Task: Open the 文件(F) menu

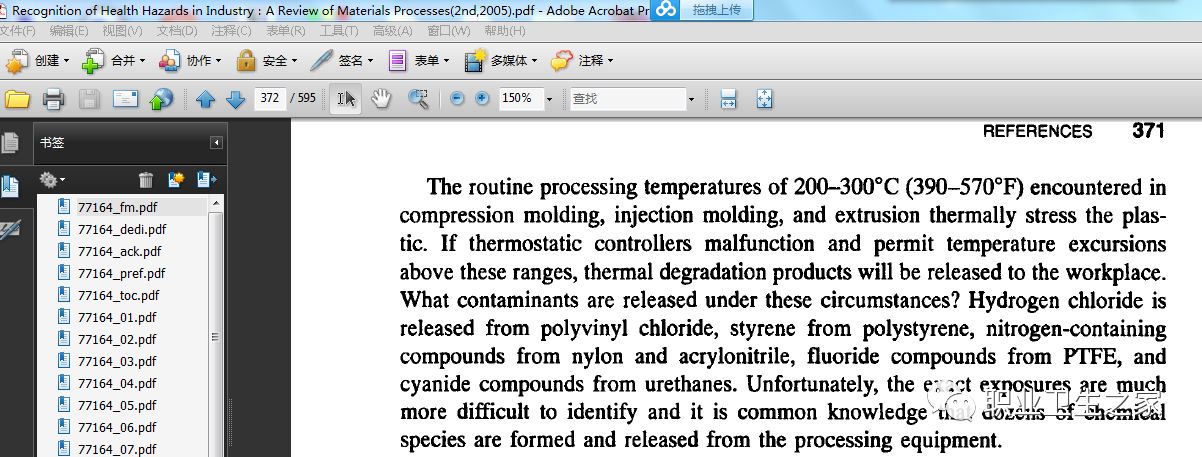Action: tap(19, 31)
